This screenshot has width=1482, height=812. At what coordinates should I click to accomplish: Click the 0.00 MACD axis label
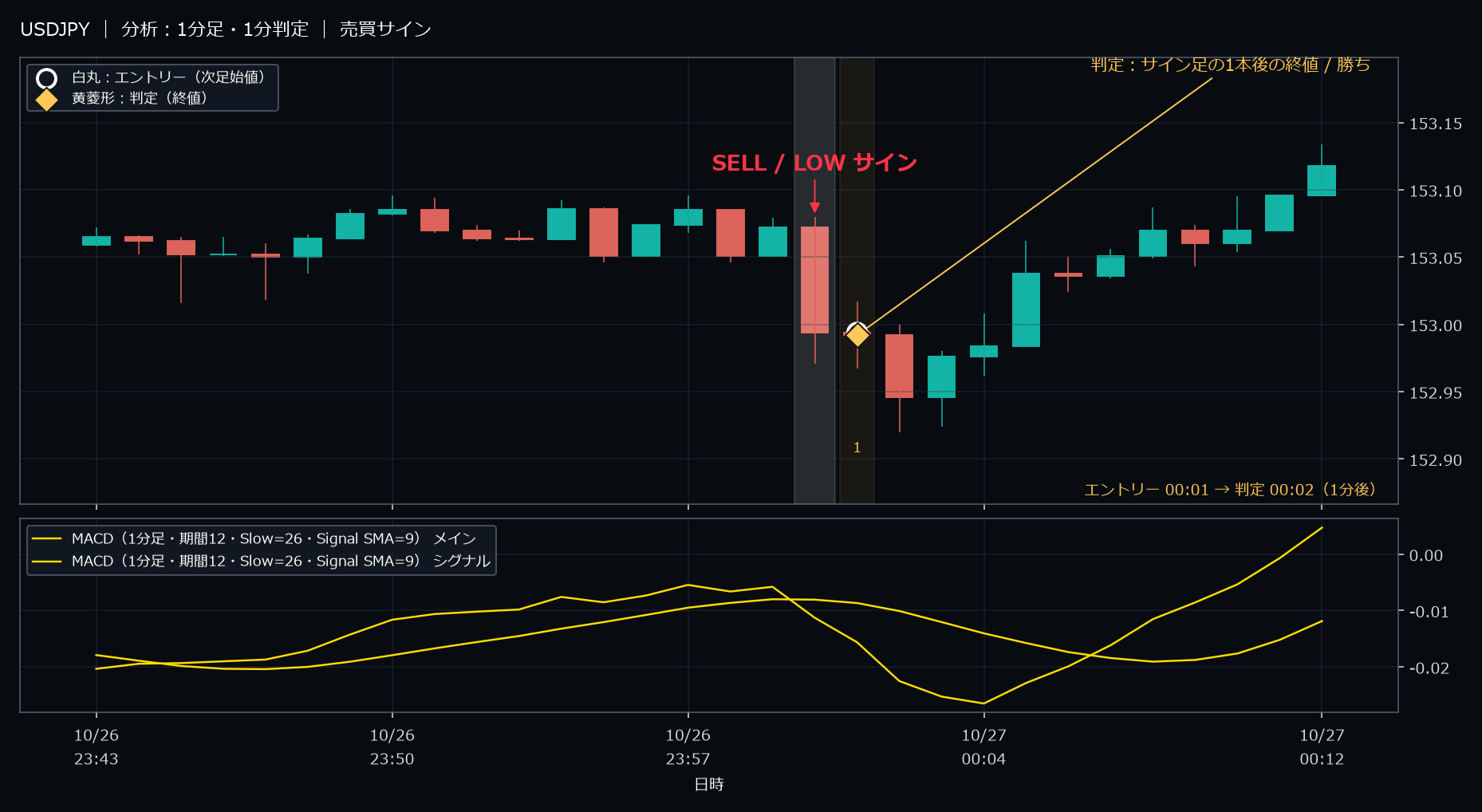(1426, 555)
